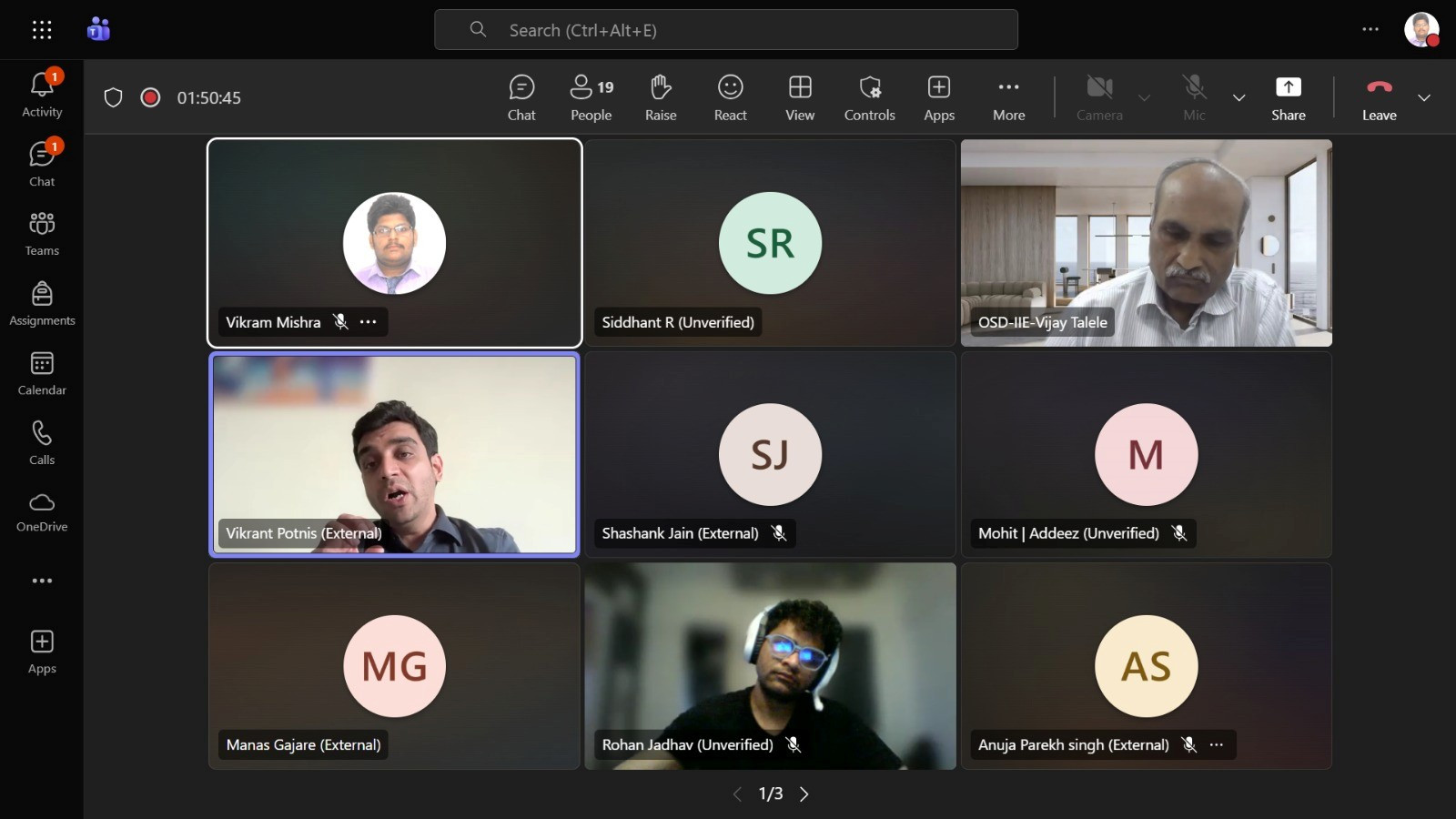Open the React emoji options
Viewport: 1456px width, 819px height.
click(730, 97)
